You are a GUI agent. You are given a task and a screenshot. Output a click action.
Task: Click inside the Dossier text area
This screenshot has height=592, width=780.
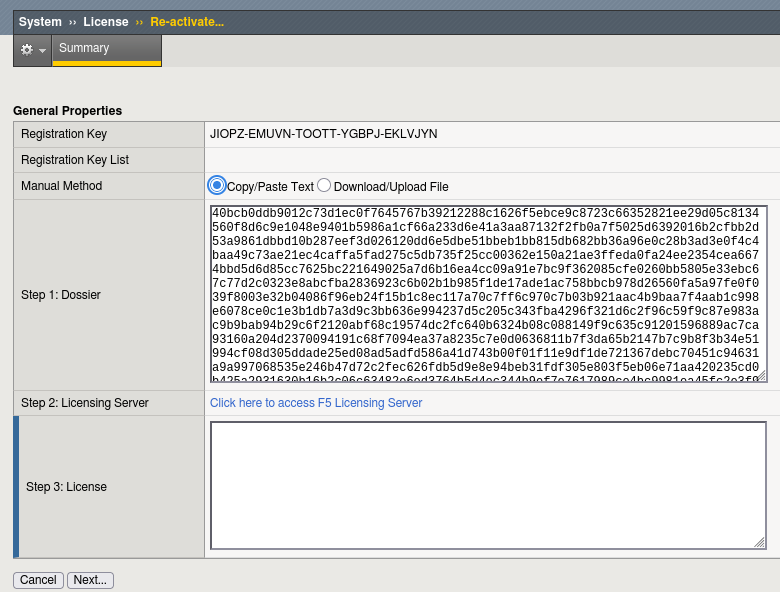(488, 294)
